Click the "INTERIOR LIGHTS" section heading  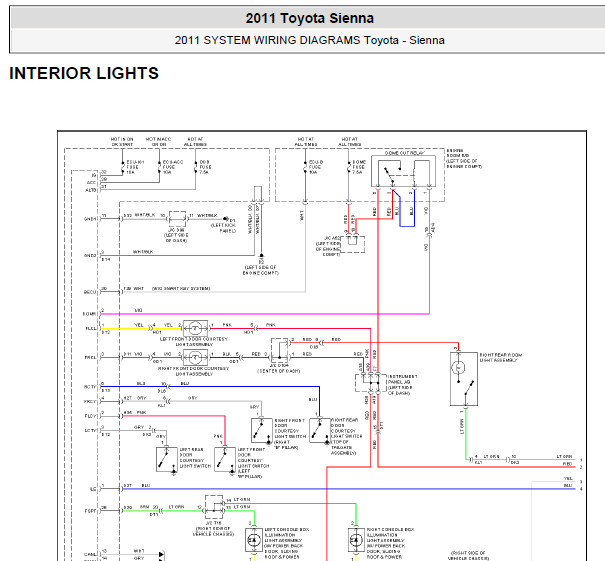tap(84, 73)
